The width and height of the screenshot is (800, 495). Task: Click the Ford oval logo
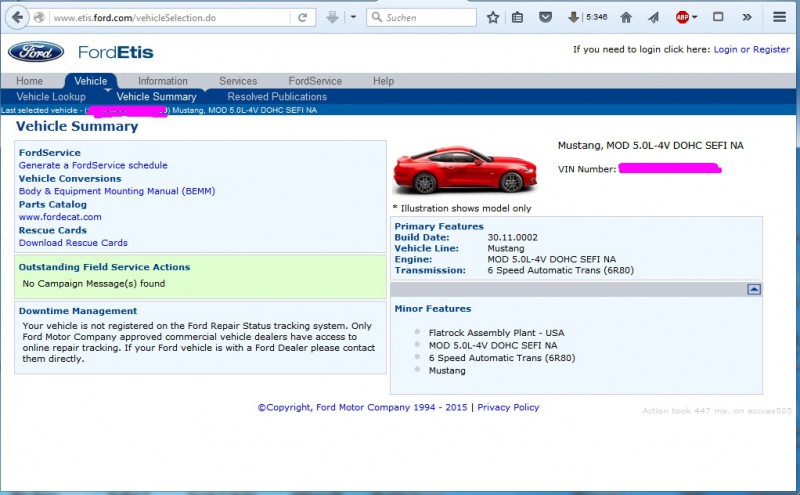[x=36, y=52]
